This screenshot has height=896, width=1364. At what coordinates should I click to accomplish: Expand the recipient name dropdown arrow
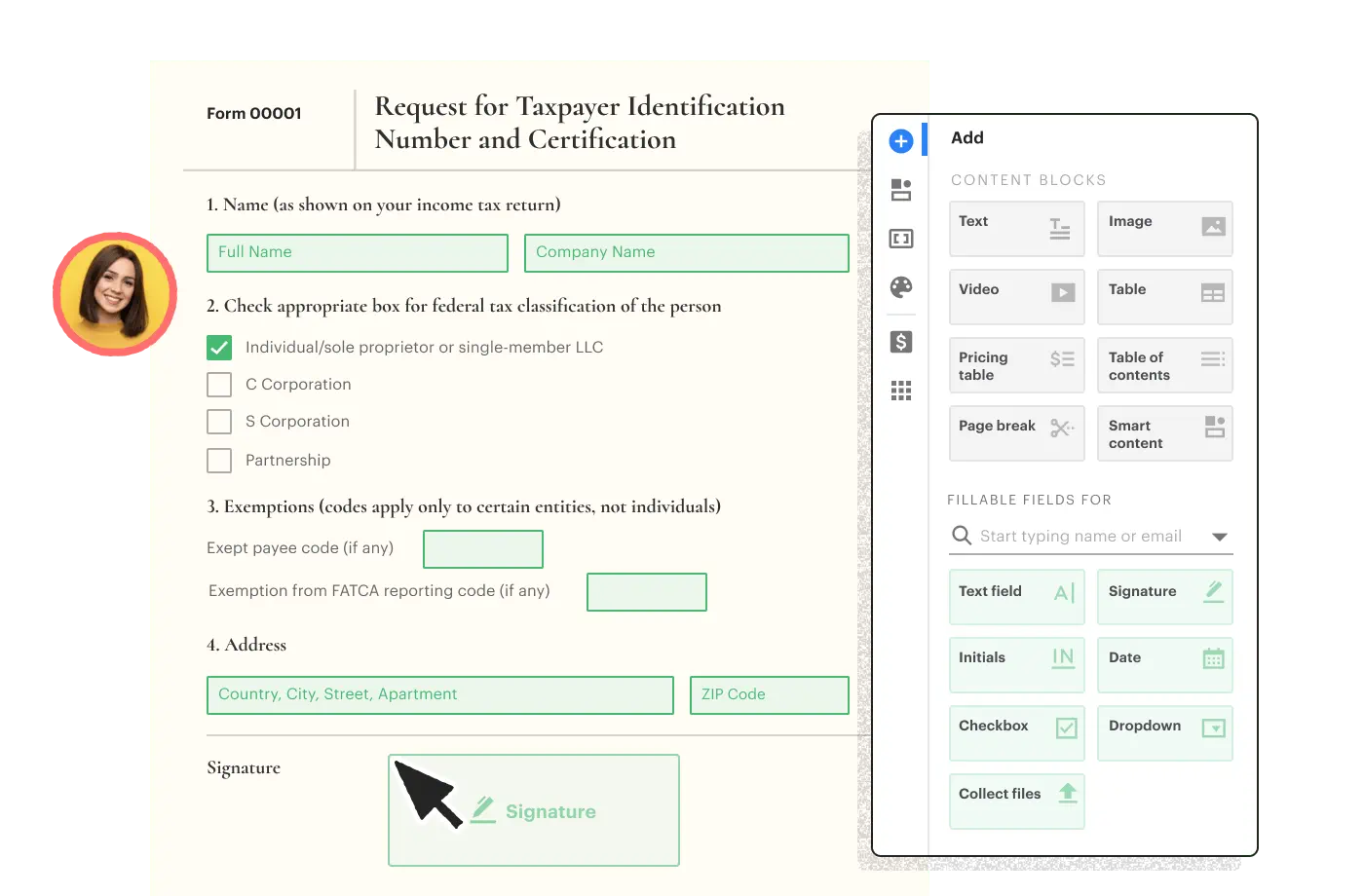[x=1219, y=537]
